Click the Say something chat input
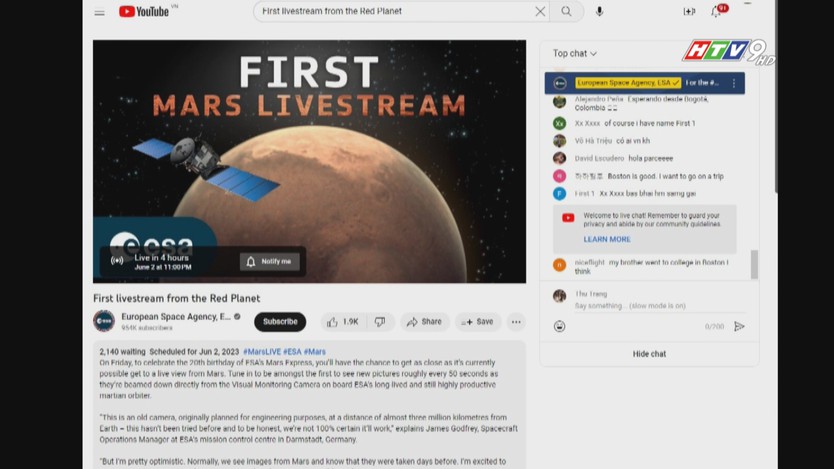 [660, 306]
